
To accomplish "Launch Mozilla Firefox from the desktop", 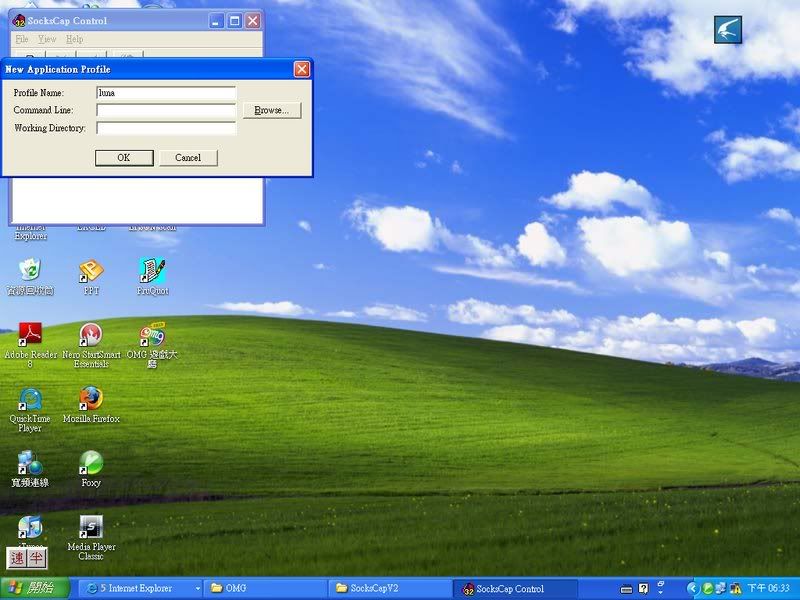I will click(x=91, y=398).
